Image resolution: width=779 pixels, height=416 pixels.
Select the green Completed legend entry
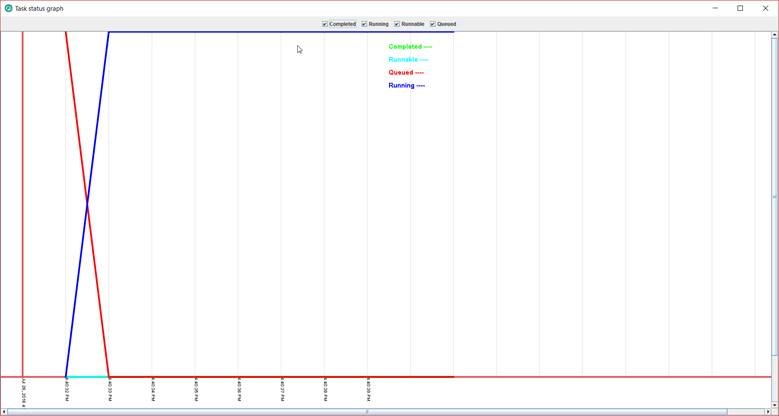click(410, 47)
